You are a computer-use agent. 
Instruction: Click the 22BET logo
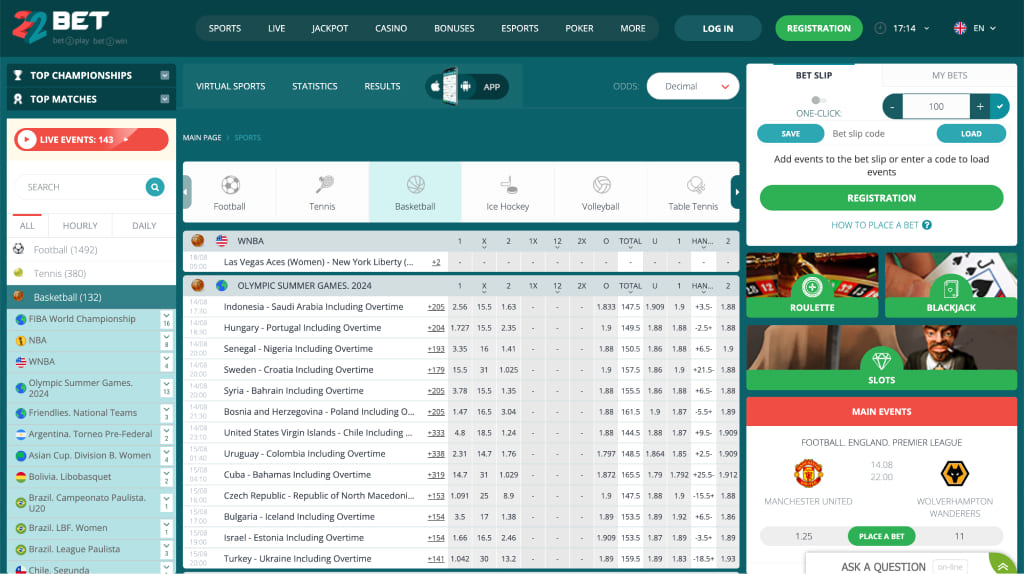69,27
